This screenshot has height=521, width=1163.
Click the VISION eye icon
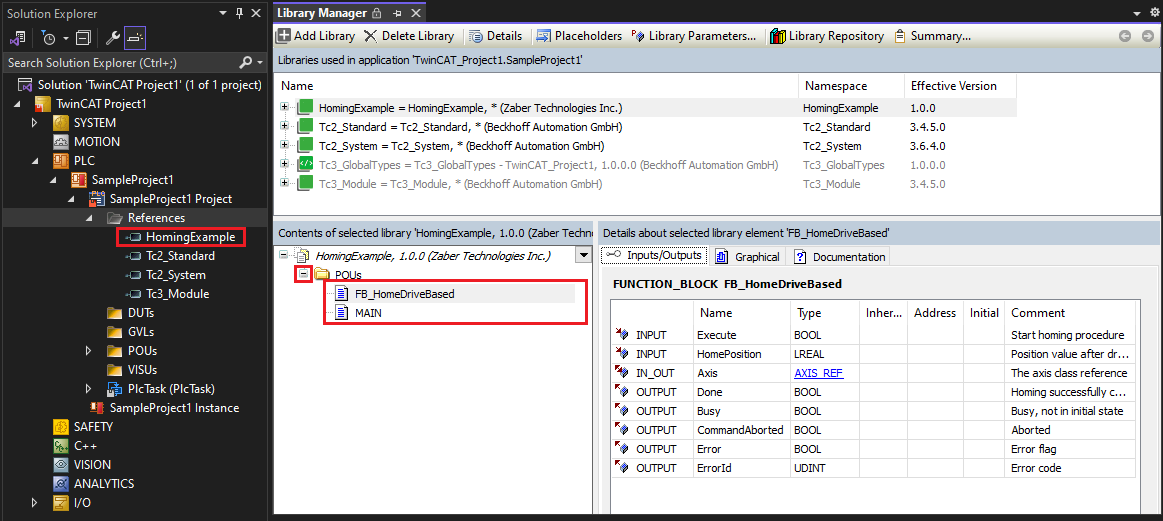click(x=61, y=465)
